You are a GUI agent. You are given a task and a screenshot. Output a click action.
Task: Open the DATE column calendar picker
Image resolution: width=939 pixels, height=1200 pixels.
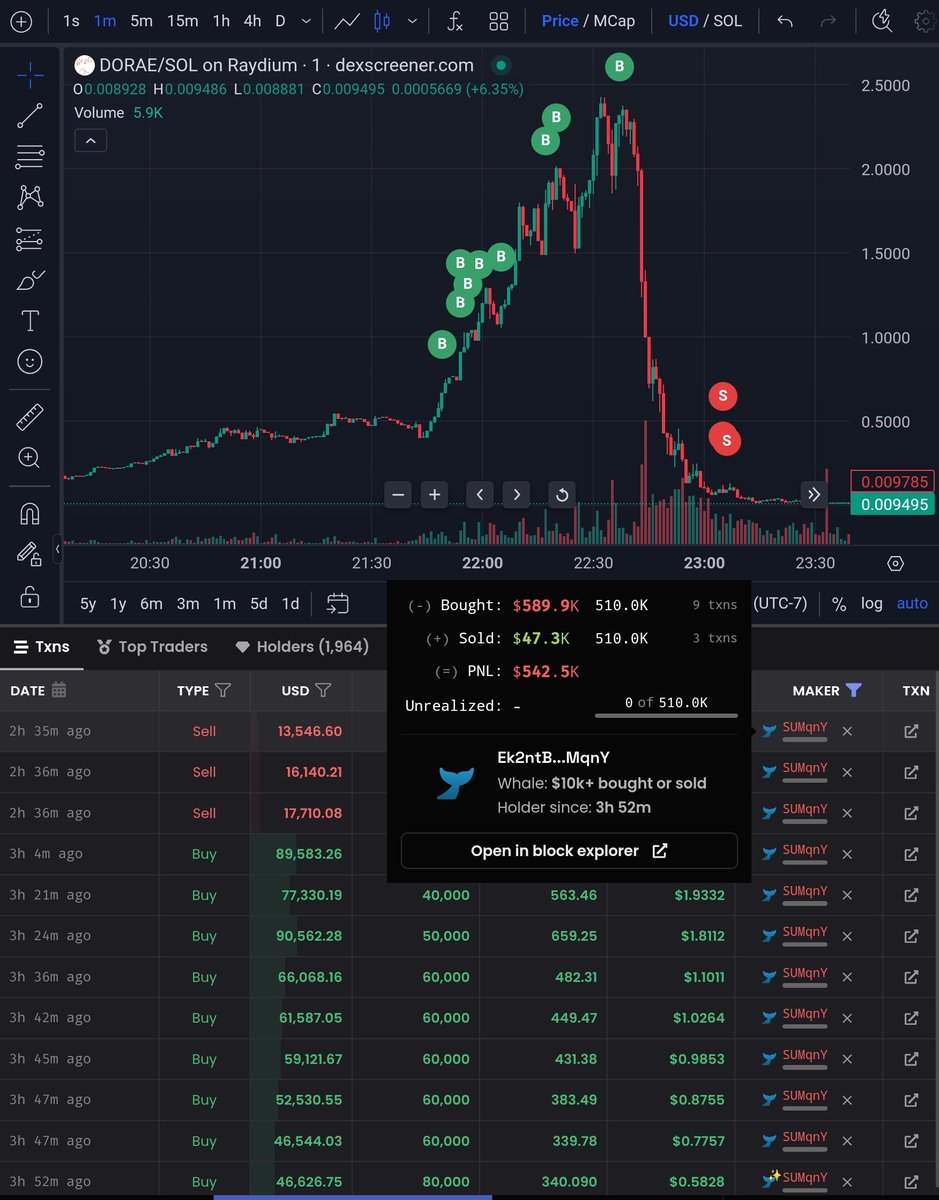59,690
